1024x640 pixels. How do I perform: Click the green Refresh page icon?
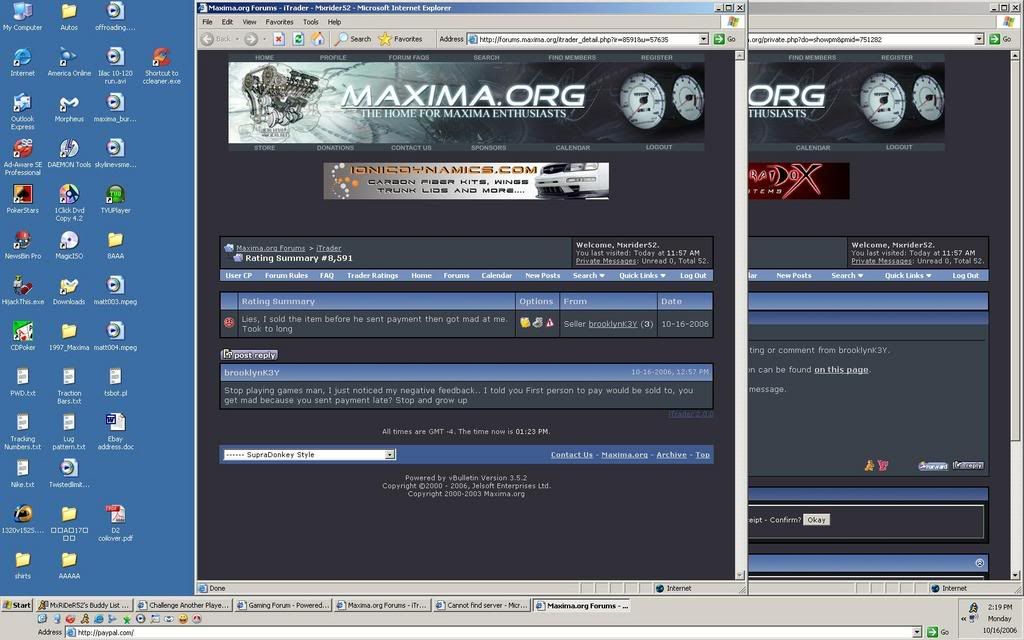(298, 39)
